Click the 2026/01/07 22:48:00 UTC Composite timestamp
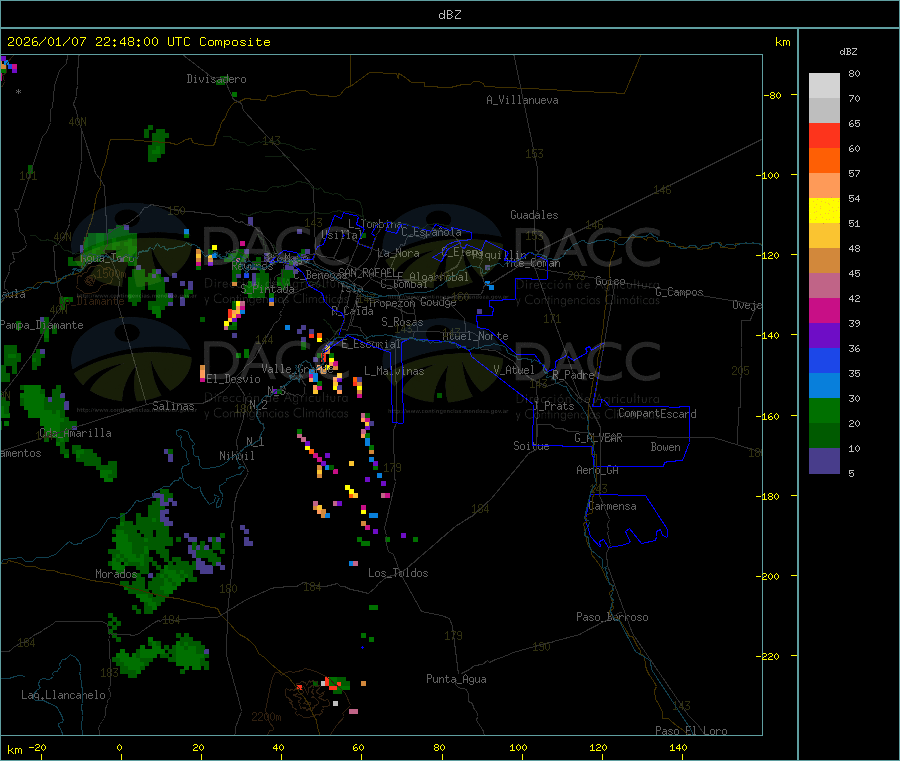The image size is (900, 761). [138, 42]
